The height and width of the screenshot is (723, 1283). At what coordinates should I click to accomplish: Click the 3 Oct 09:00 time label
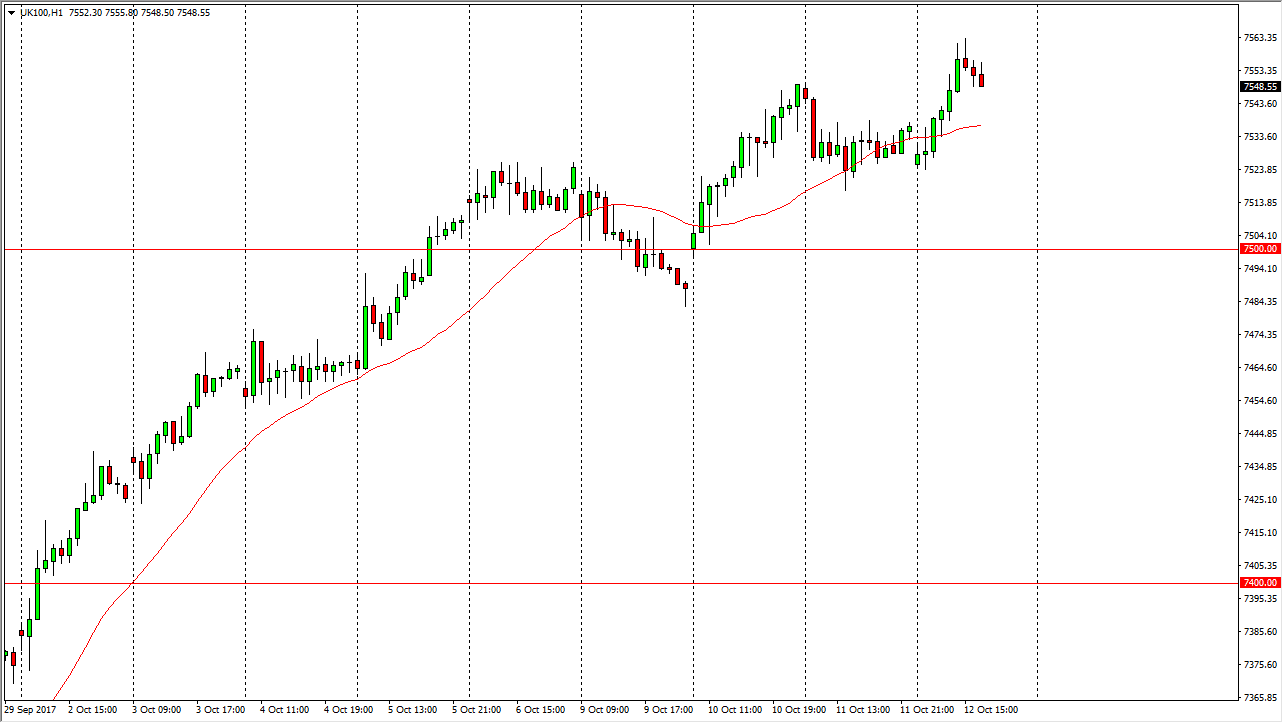pyautogui.click(x=160, y=710)
